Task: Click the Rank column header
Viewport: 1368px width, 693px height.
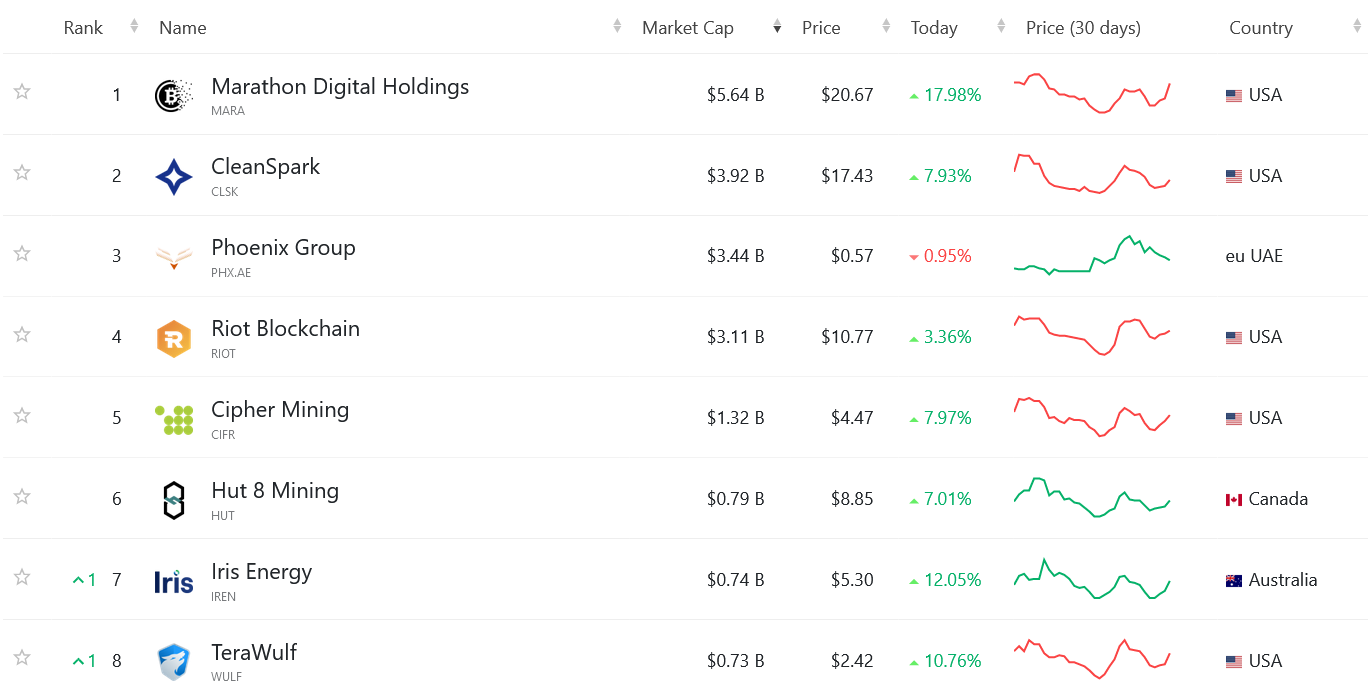Action: click(x=83, y=28)
